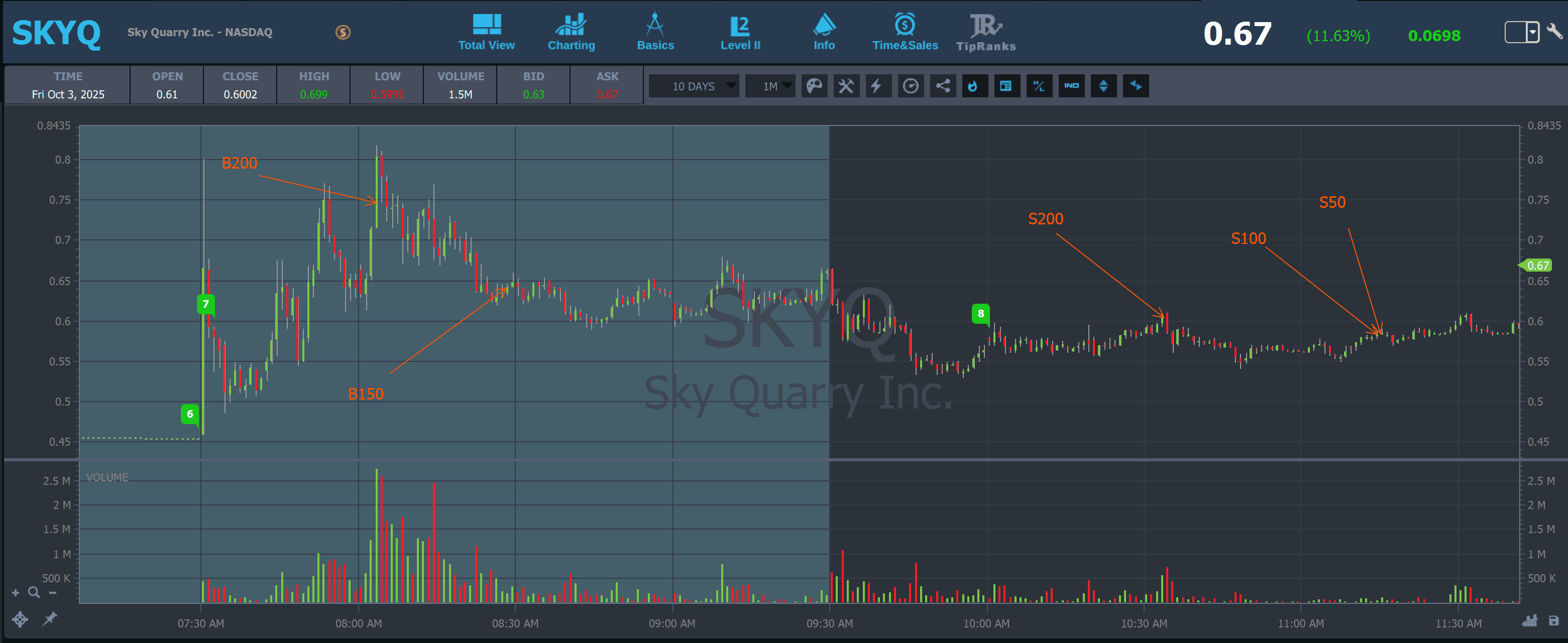1568x643 pixels.
Task: Open the 1M interval dropdown
Action: [770, 86]
